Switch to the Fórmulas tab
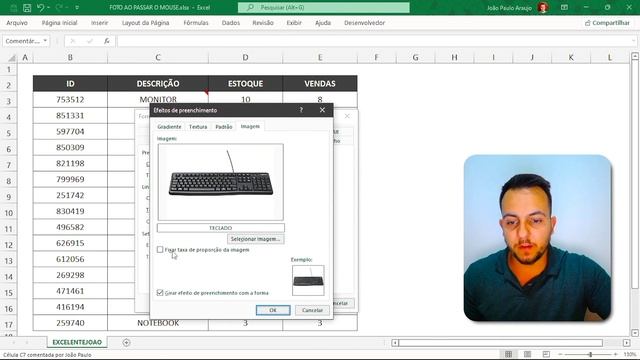This screenshot has height=360, width=640. pos(196,23)
